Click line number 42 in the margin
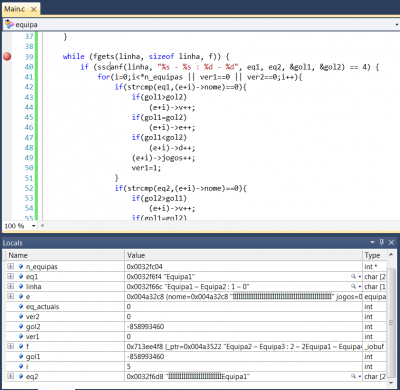 (x=29, y=87)
